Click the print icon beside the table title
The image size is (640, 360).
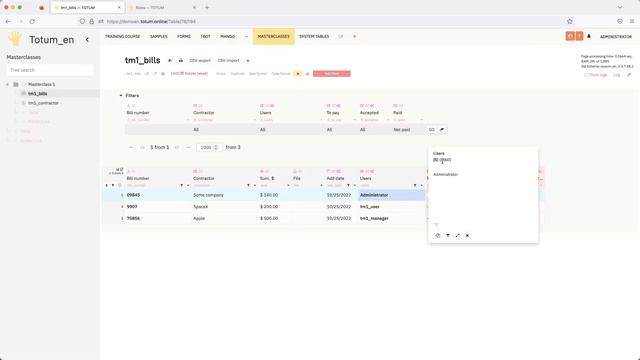[180, 60]
